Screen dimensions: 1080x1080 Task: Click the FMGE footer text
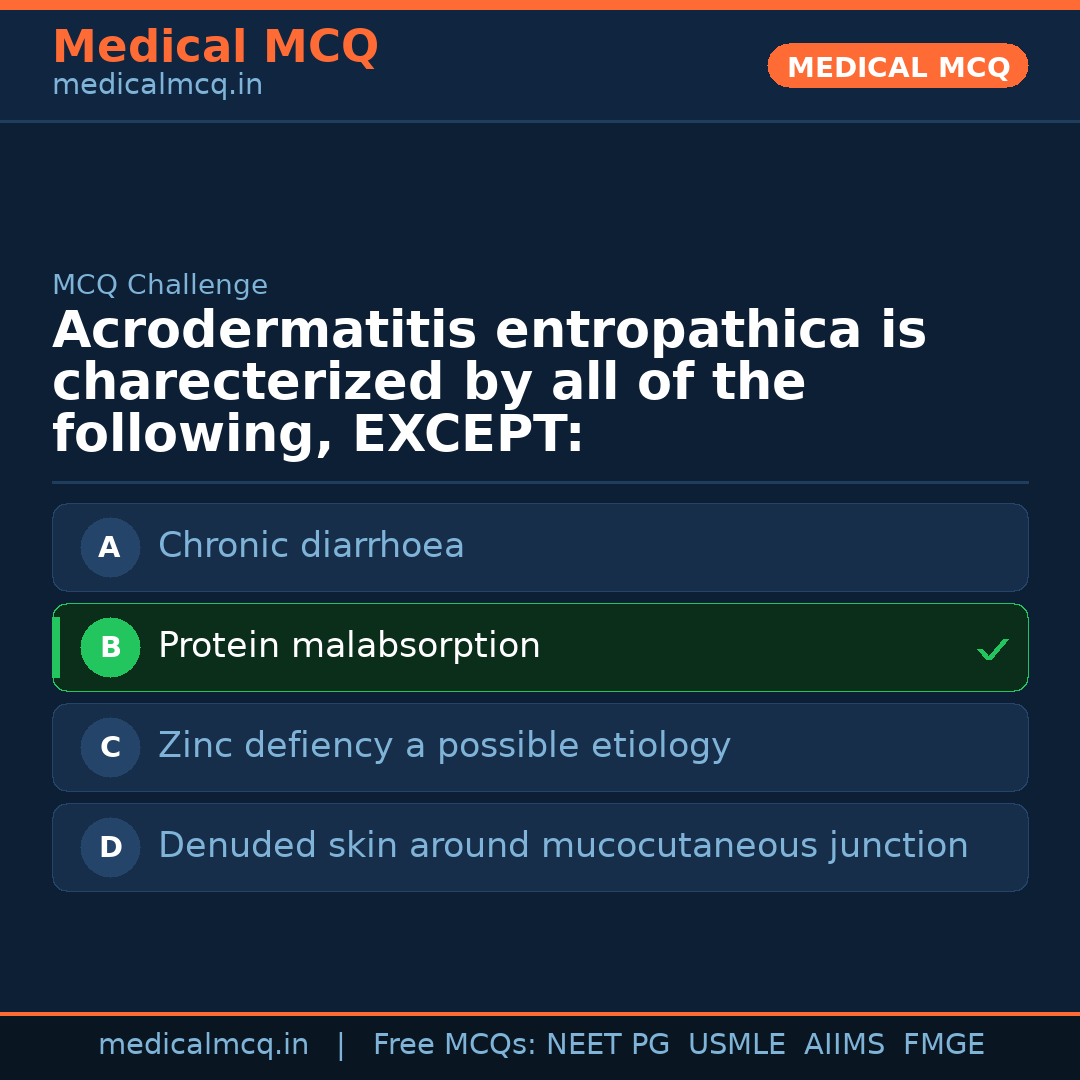point(943,1045)
